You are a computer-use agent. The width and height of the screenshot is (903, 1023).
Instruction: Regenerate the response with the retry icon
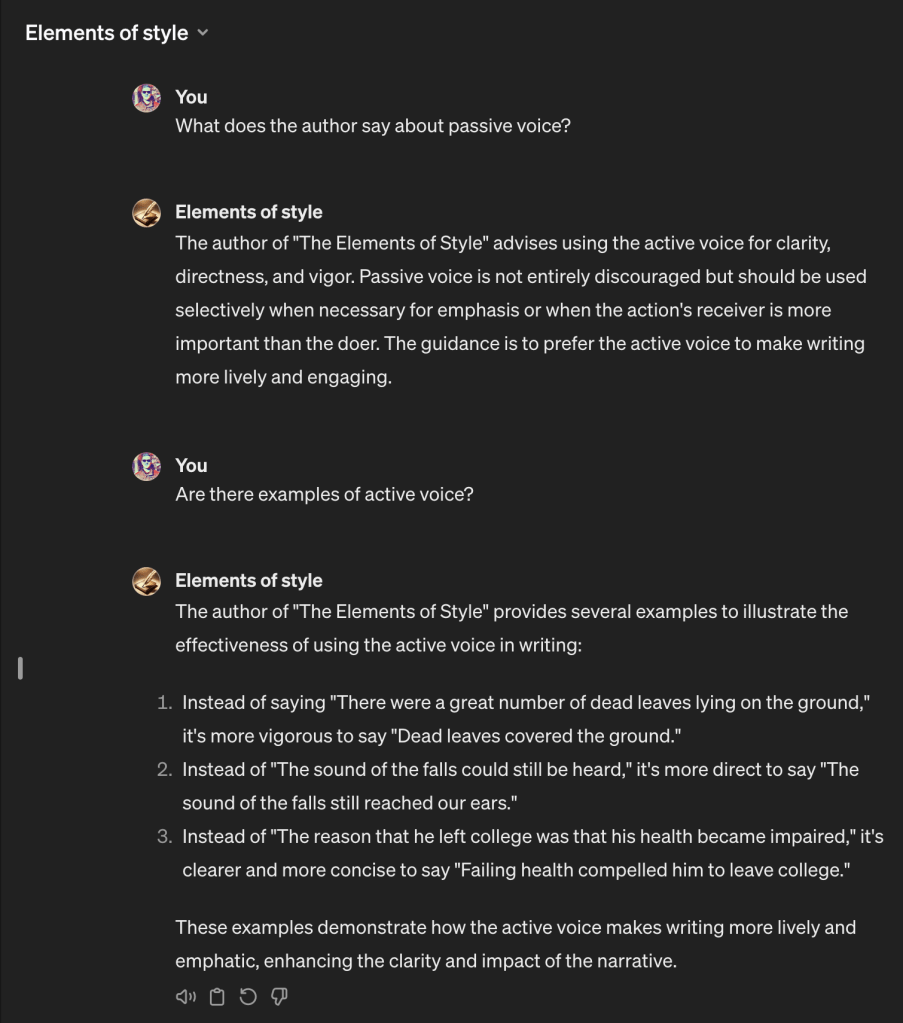[248, 996]
